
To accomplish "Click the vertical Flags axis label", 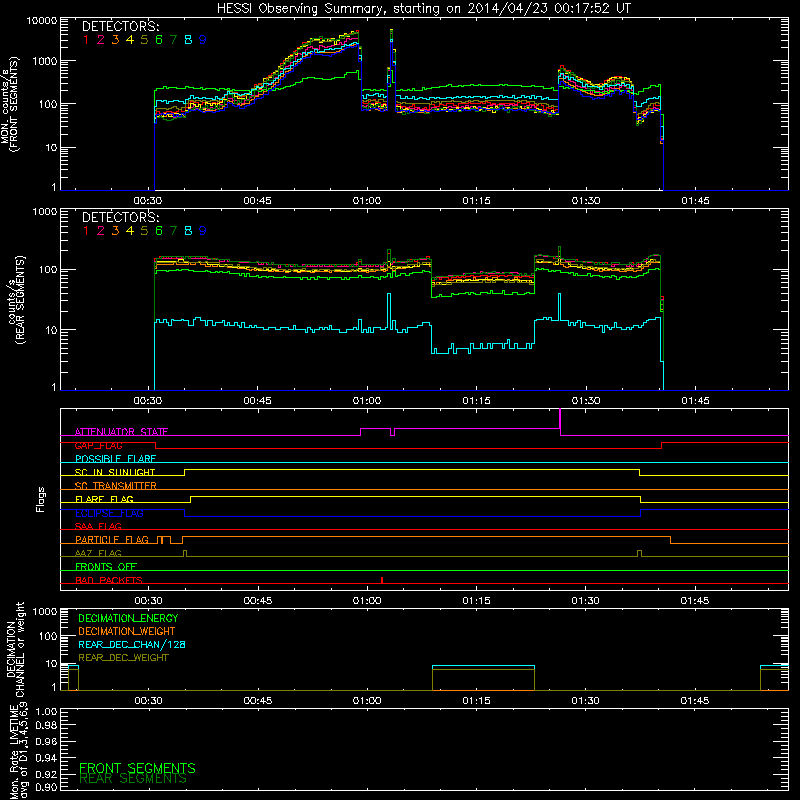I will pyautogui.click(x=41, y=499).
